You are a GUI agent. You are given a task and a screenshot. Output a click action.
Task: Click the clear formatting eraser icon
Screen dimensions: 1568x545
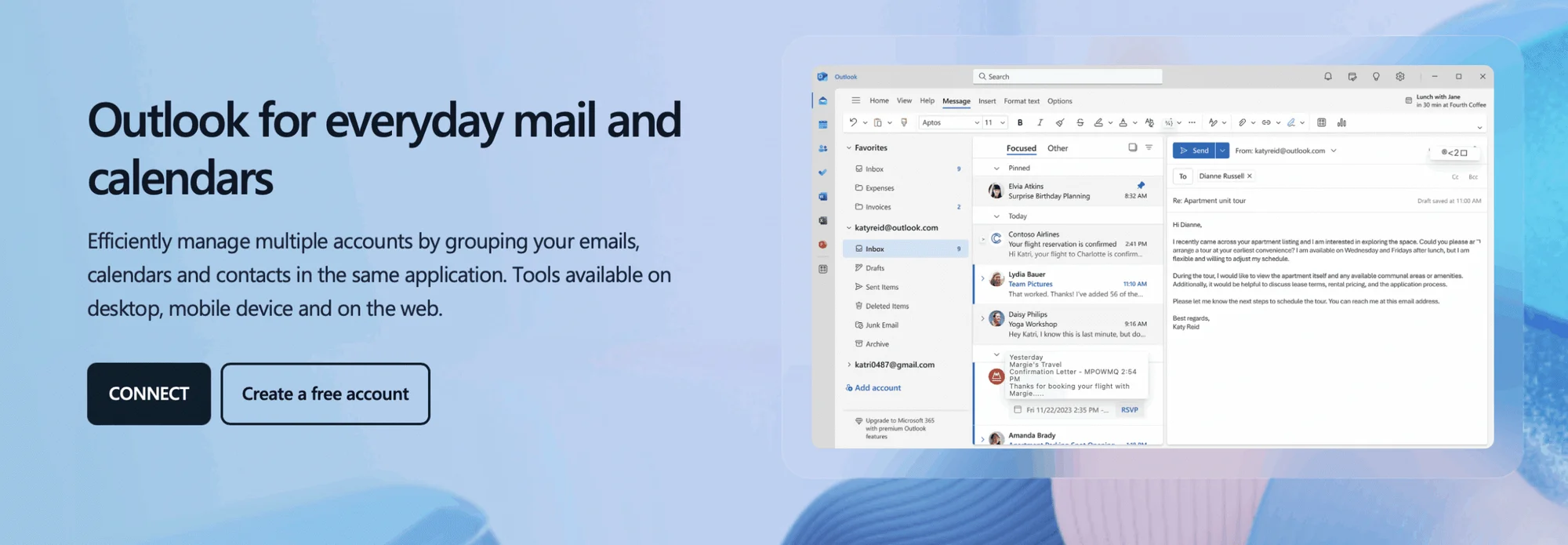[x=1060, y=122]
